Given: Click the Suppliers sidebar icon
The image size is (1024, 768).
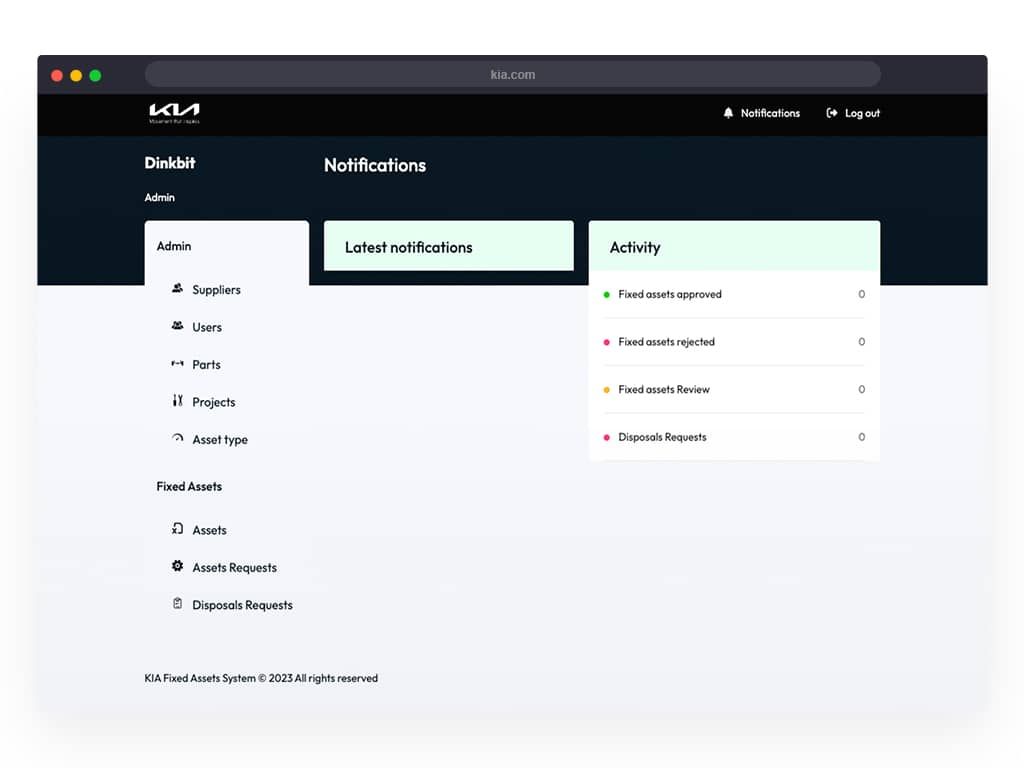Looking at the screenshot, I should [177, 288].
